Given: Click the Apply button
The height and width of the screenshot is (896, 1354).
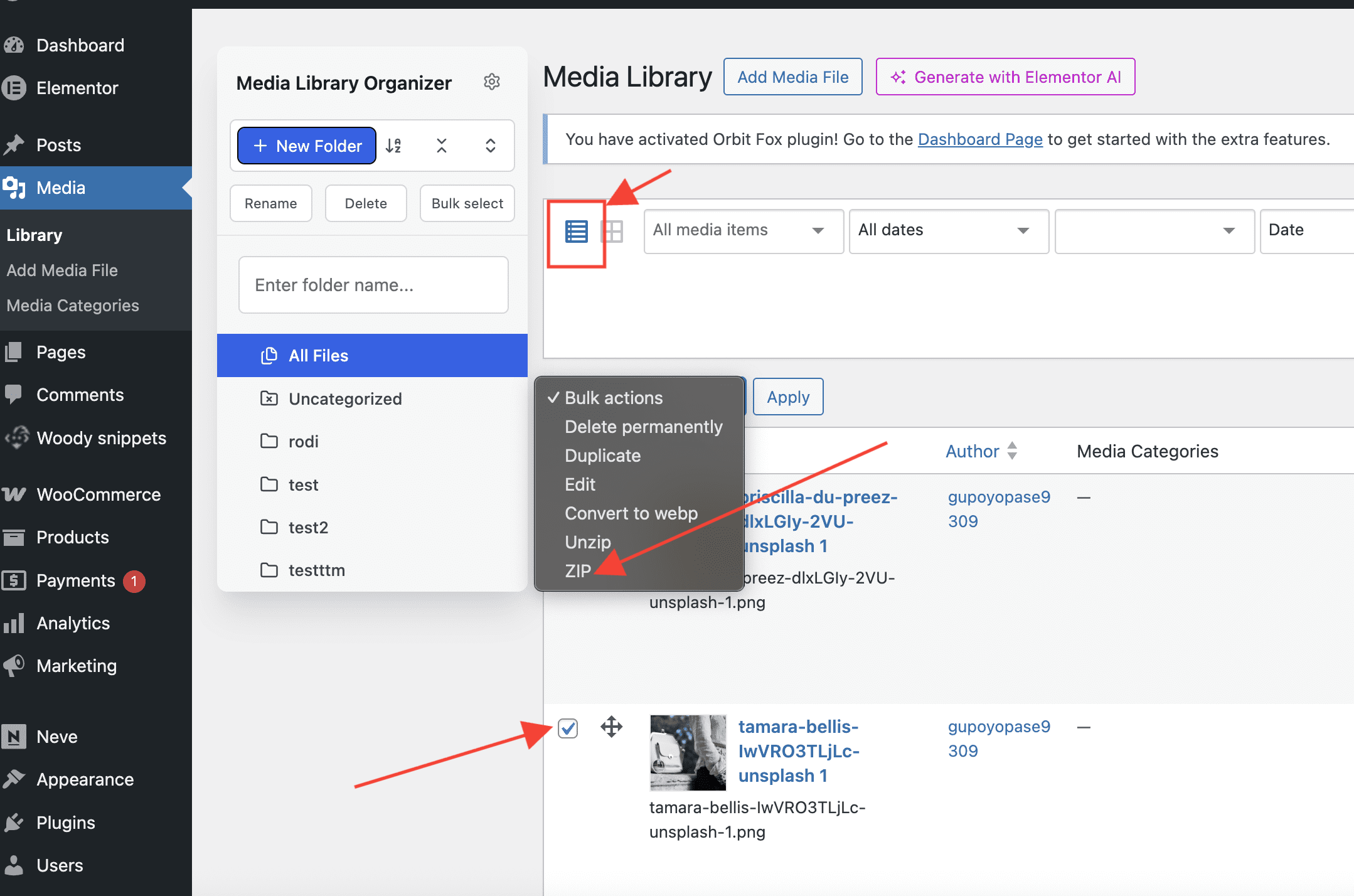Looking at the screenshot, I should tap(787, 397).
